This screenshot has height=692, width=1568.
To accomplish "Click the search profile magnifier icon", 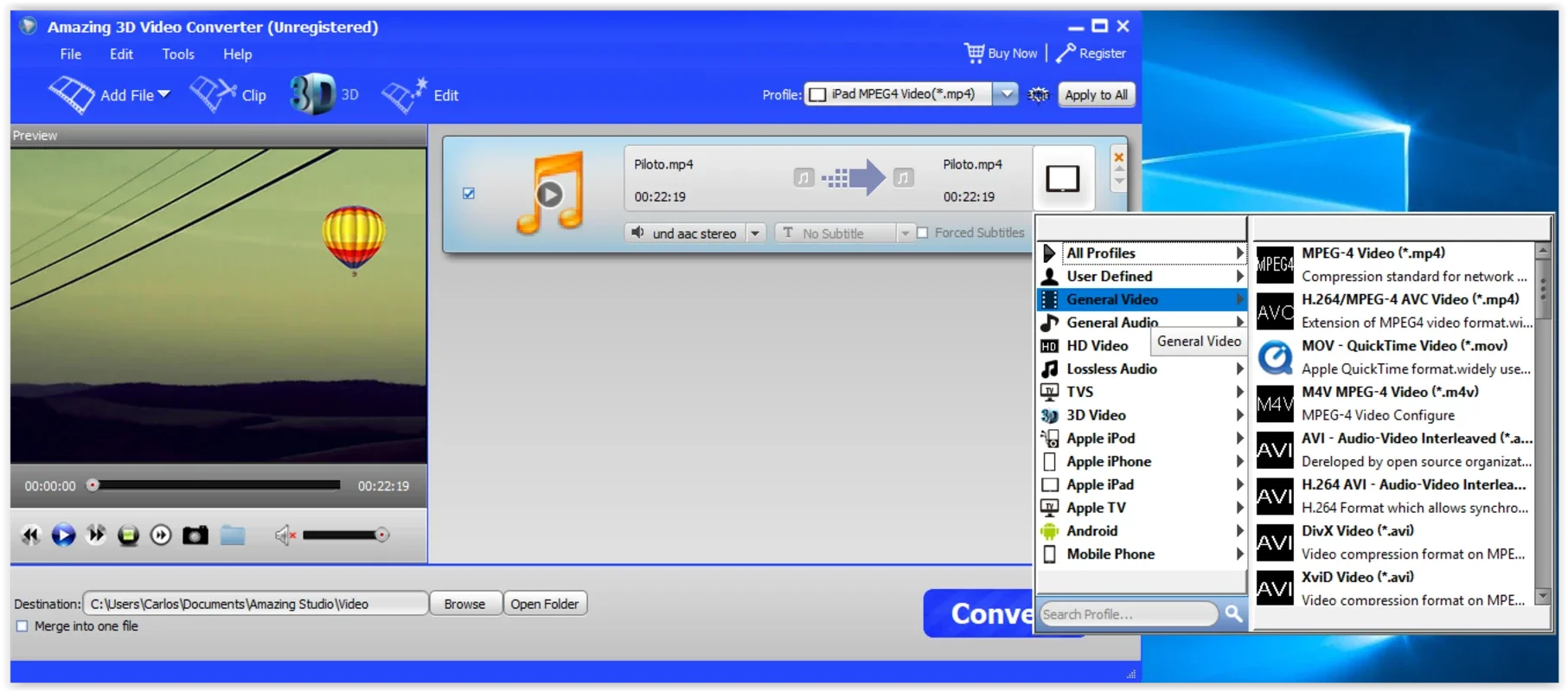I will [1233, 613].
